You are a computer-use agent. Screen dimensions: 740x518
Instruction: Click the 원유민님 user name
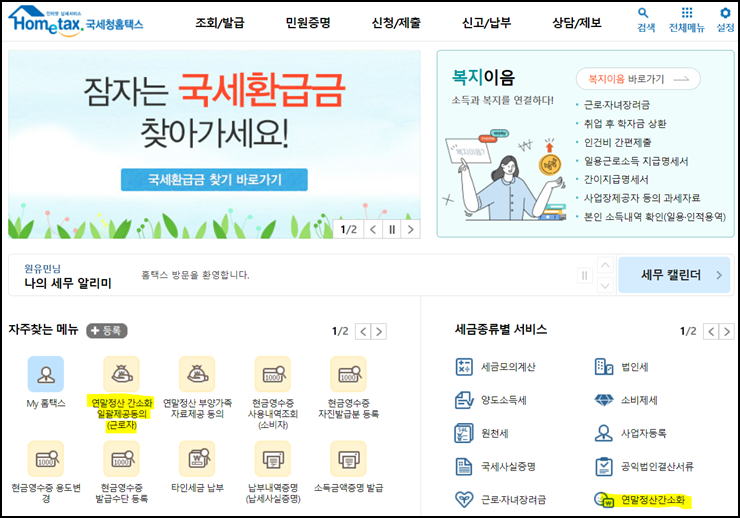tap(42, 268)
